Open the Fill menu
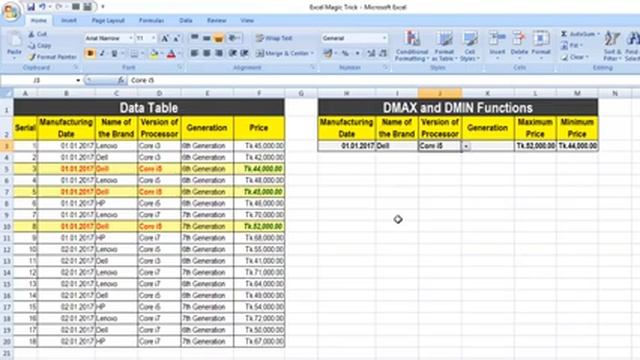This screenshot has width=640, height=360. coord(571,46)
